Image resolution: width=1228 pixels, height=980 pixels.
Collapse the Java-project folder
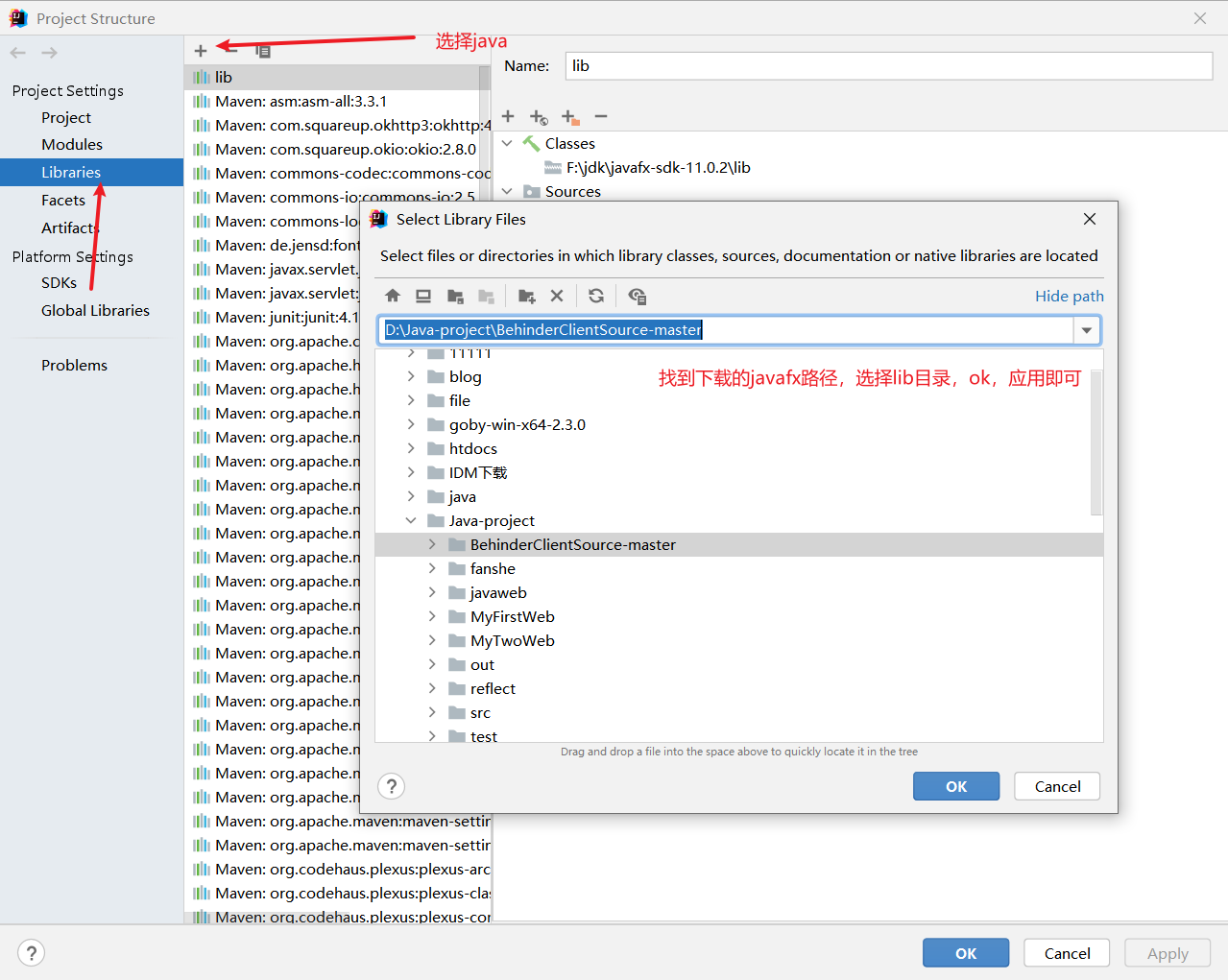pyautogui.click(x=411, y=520)
